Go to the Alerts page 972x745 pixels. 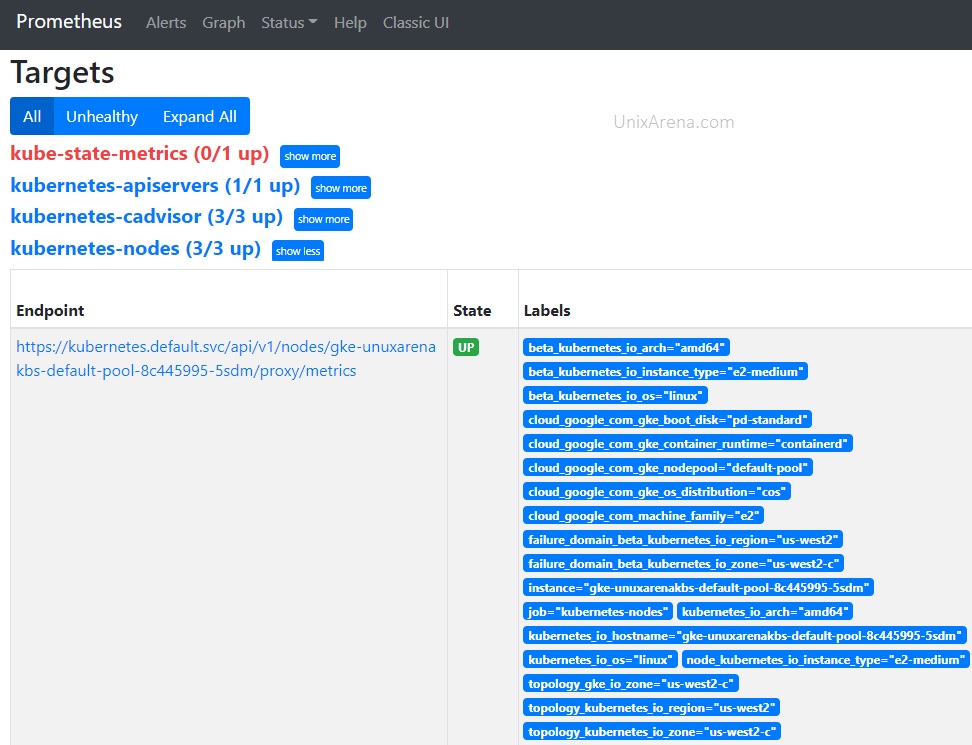(x=166, y=23)
